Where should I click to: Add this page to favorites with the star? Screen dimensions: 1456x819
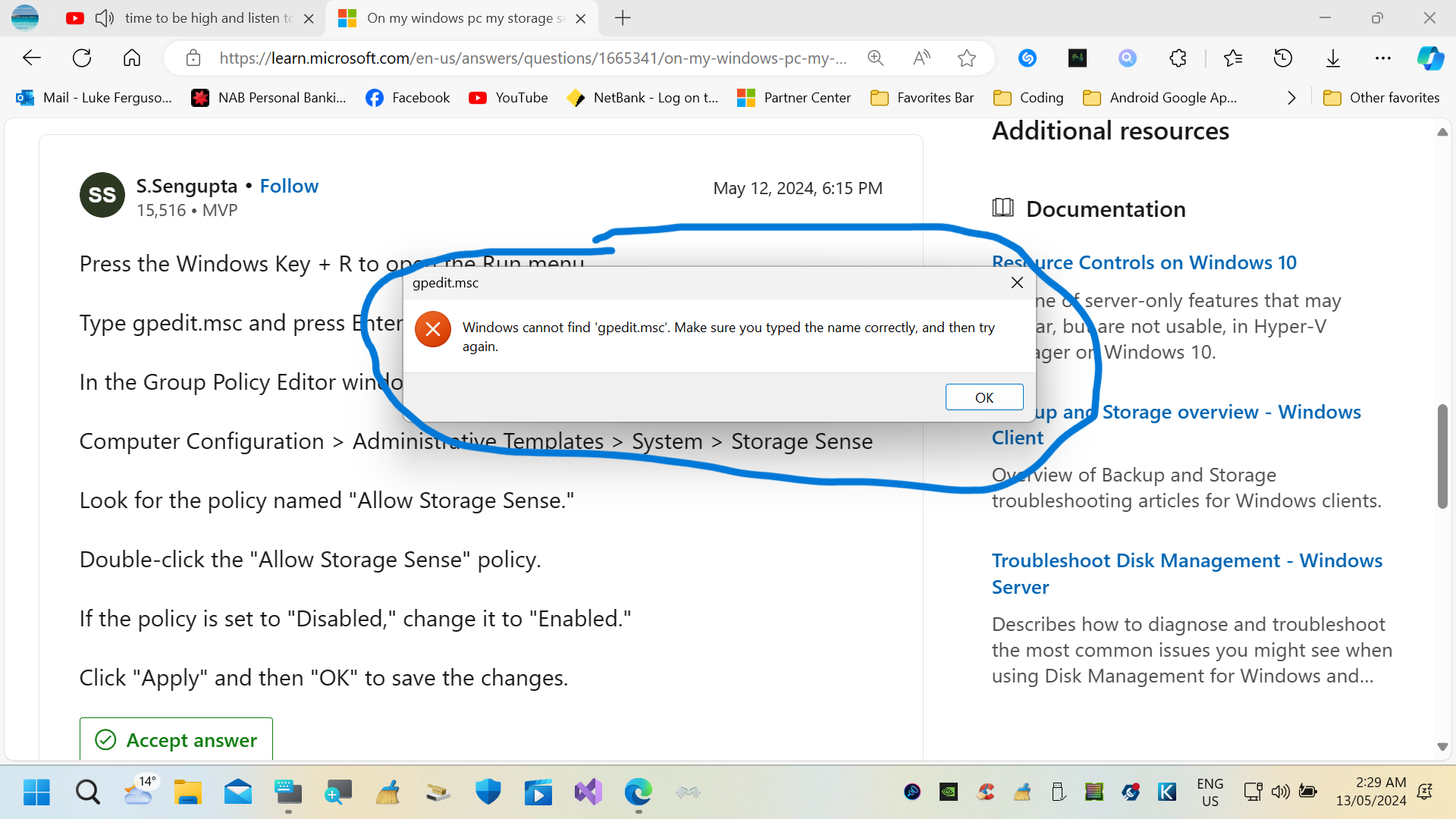click(968, 58)
